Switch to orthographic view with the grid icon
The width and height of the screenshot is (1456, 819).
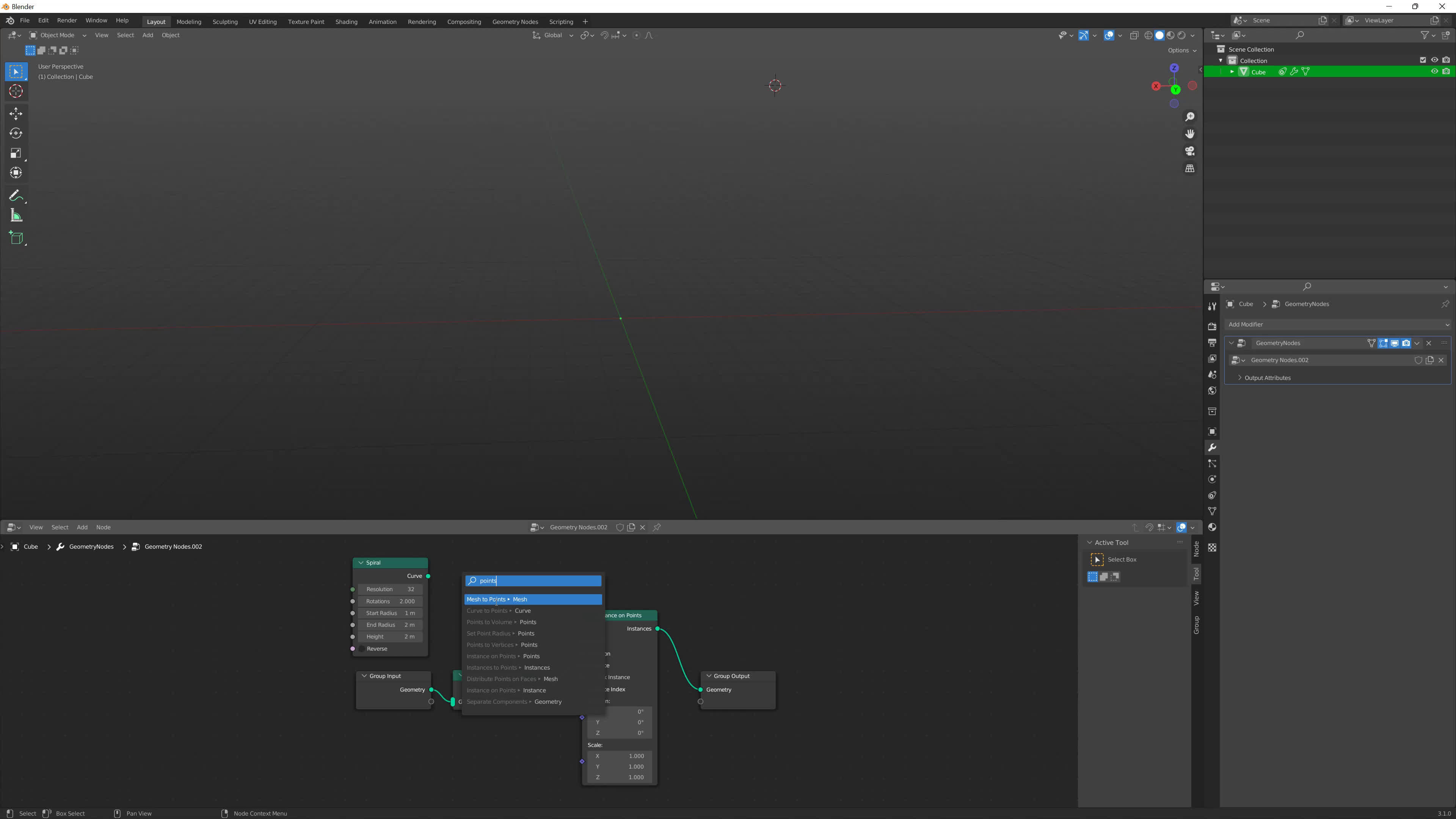pos(1190,168)
